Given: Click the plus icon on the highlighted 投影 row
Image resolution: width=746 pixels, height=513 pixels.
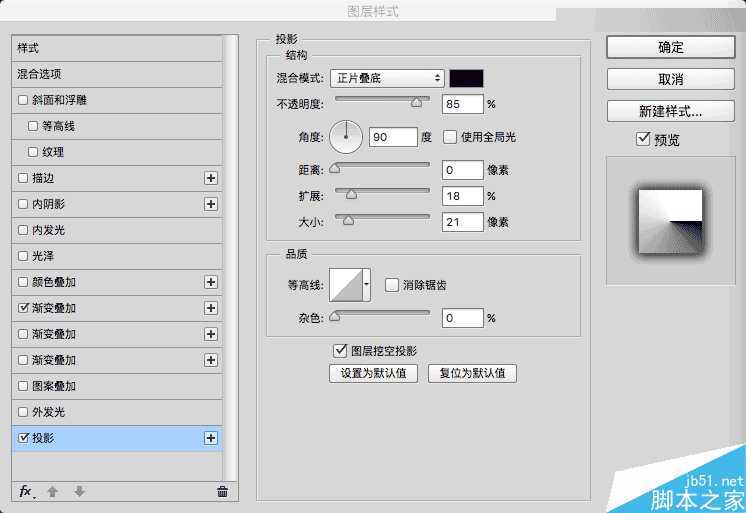Looking at the screenshot, I should [211, 438].
